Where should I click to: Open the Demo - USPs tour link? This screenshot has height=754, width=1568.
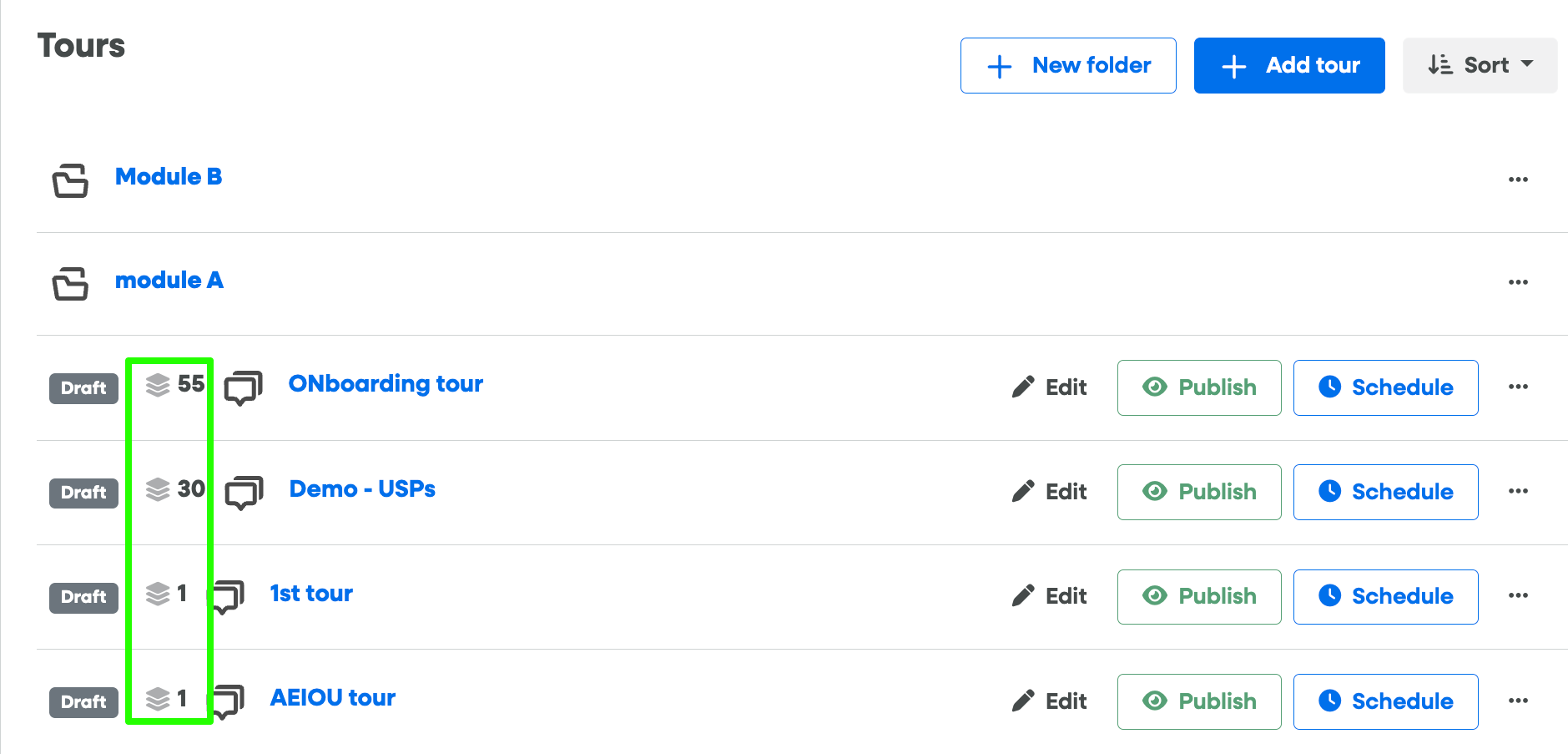(362, 488)
